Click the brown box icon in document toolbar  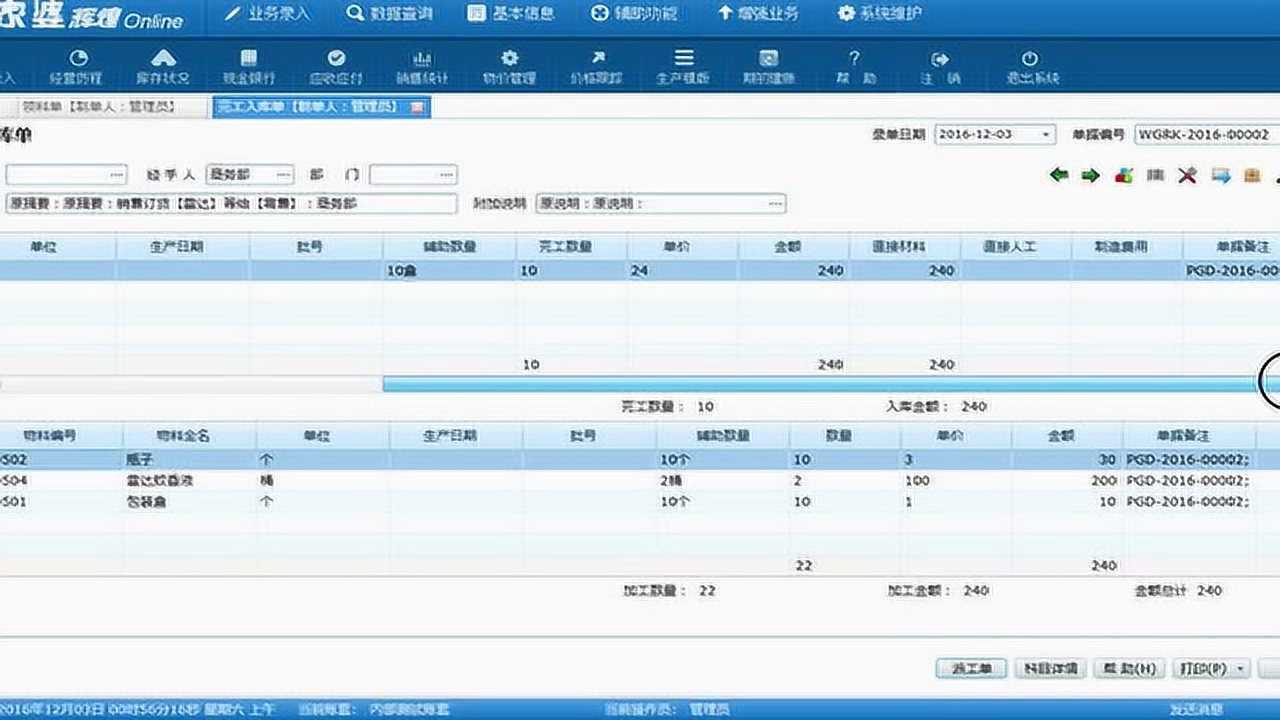[x=1252, y=175]
